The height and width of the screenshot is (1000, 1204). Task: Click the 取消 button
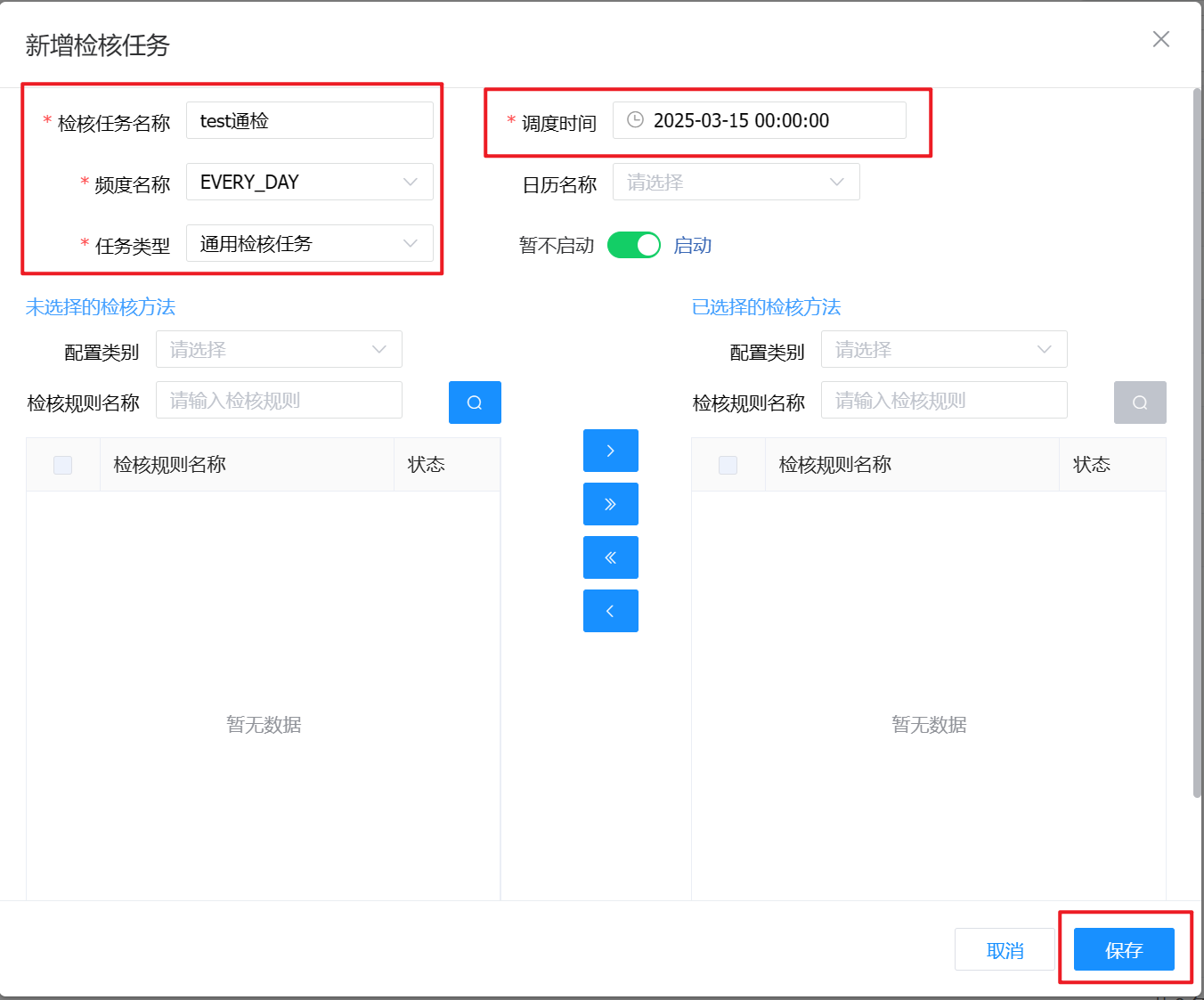point(1005,950)
